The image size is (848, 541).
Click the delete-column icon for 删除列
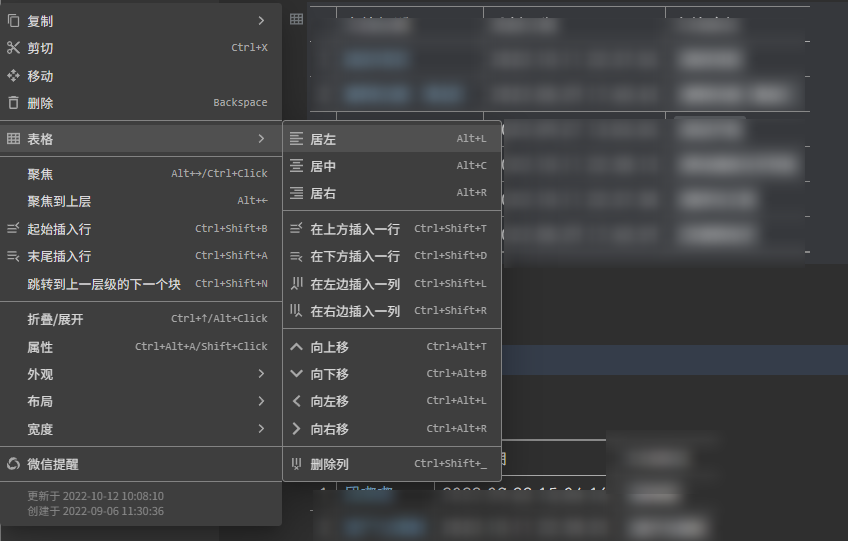(x=296, y=464)
